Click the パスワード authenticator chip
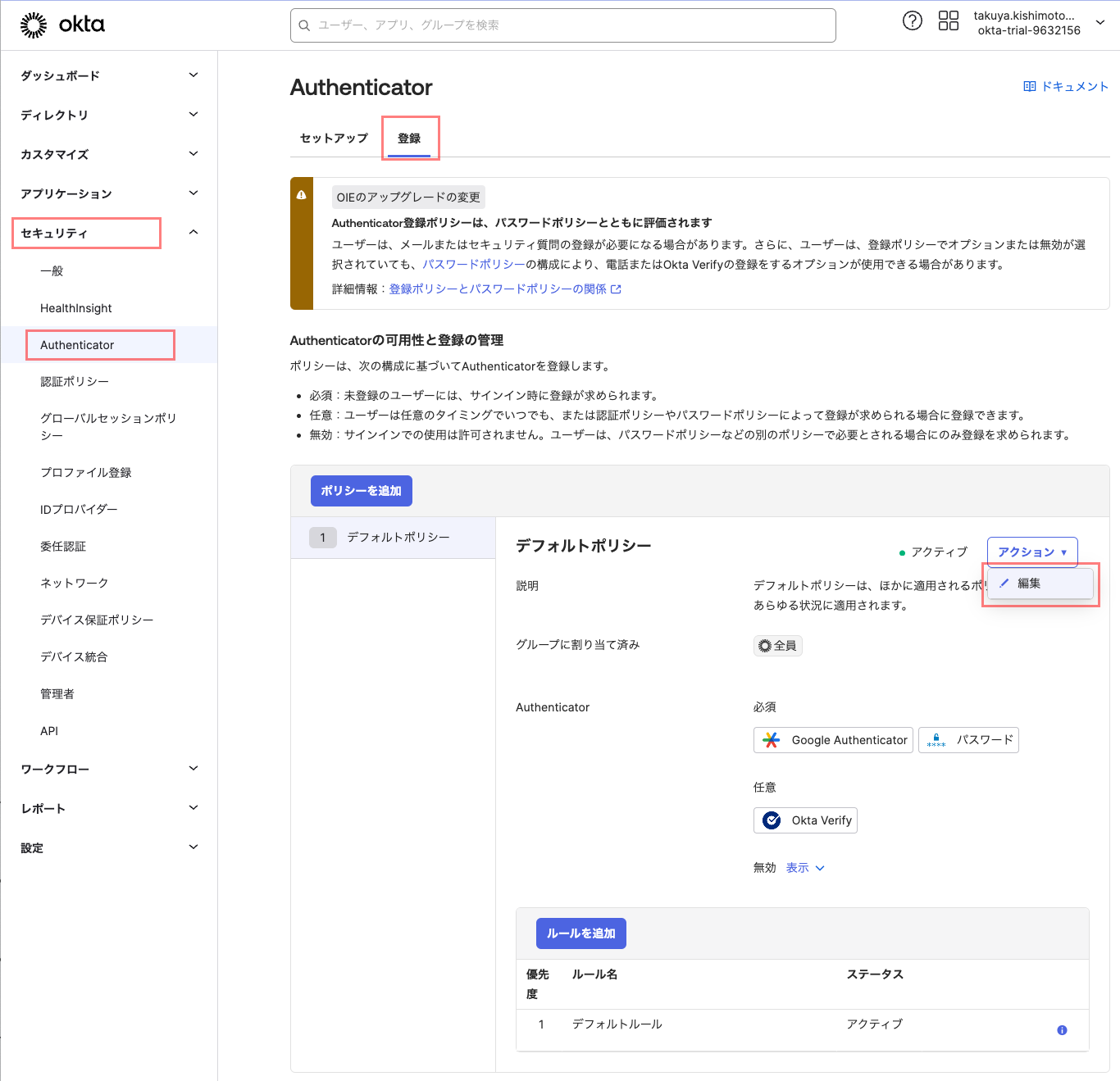The height and width of the screenshot is (1081, 1120). (968, 740)
